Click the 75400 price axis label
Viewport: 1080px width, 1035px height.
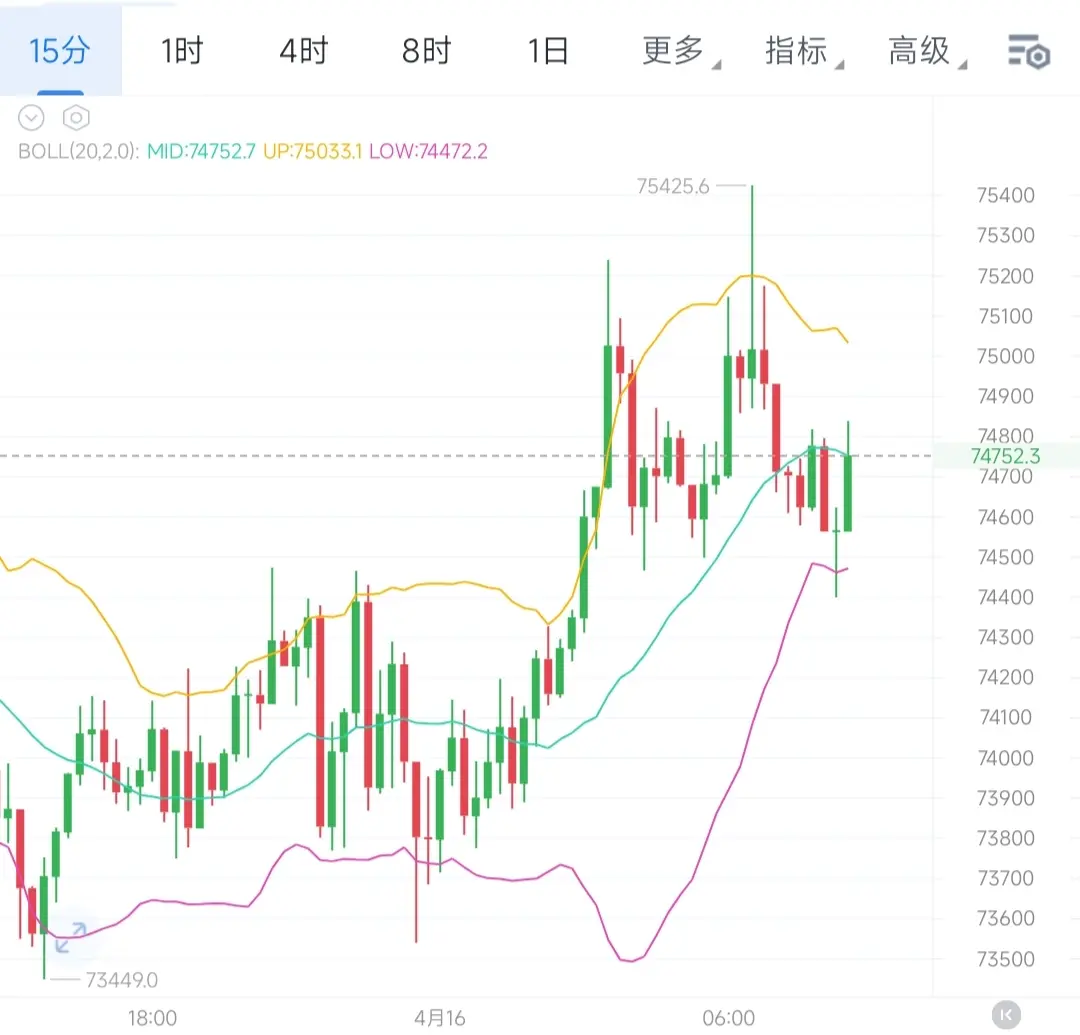point(1006,195)
